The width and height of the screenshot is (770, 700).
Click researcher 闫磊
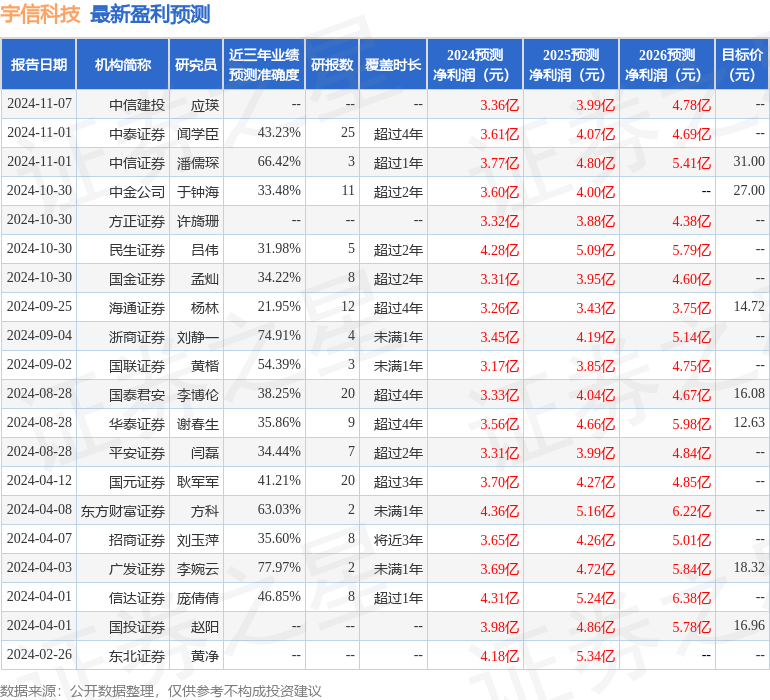click(x=205, y=453)
